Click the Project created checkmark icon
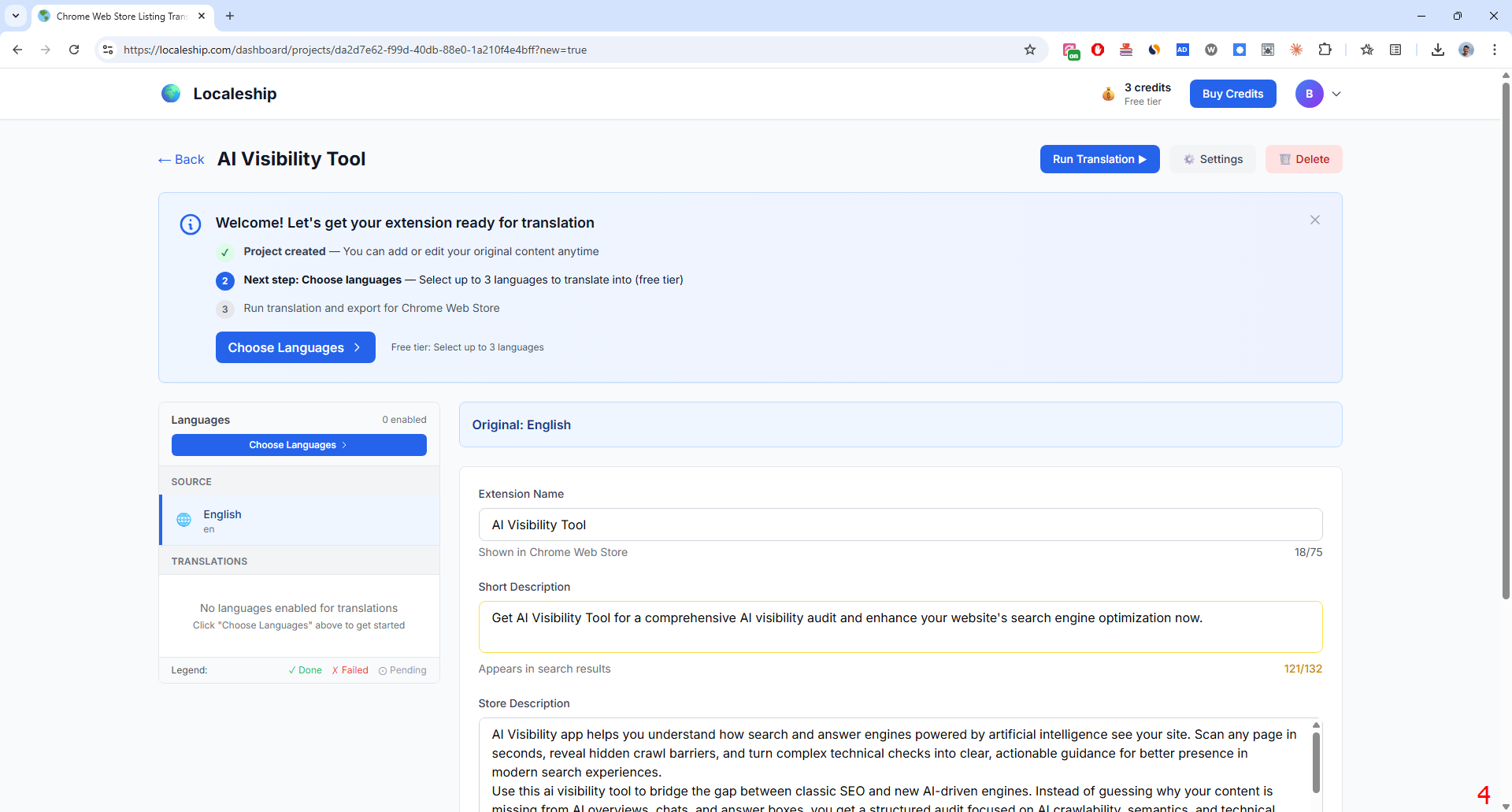 tap(225, 252)
